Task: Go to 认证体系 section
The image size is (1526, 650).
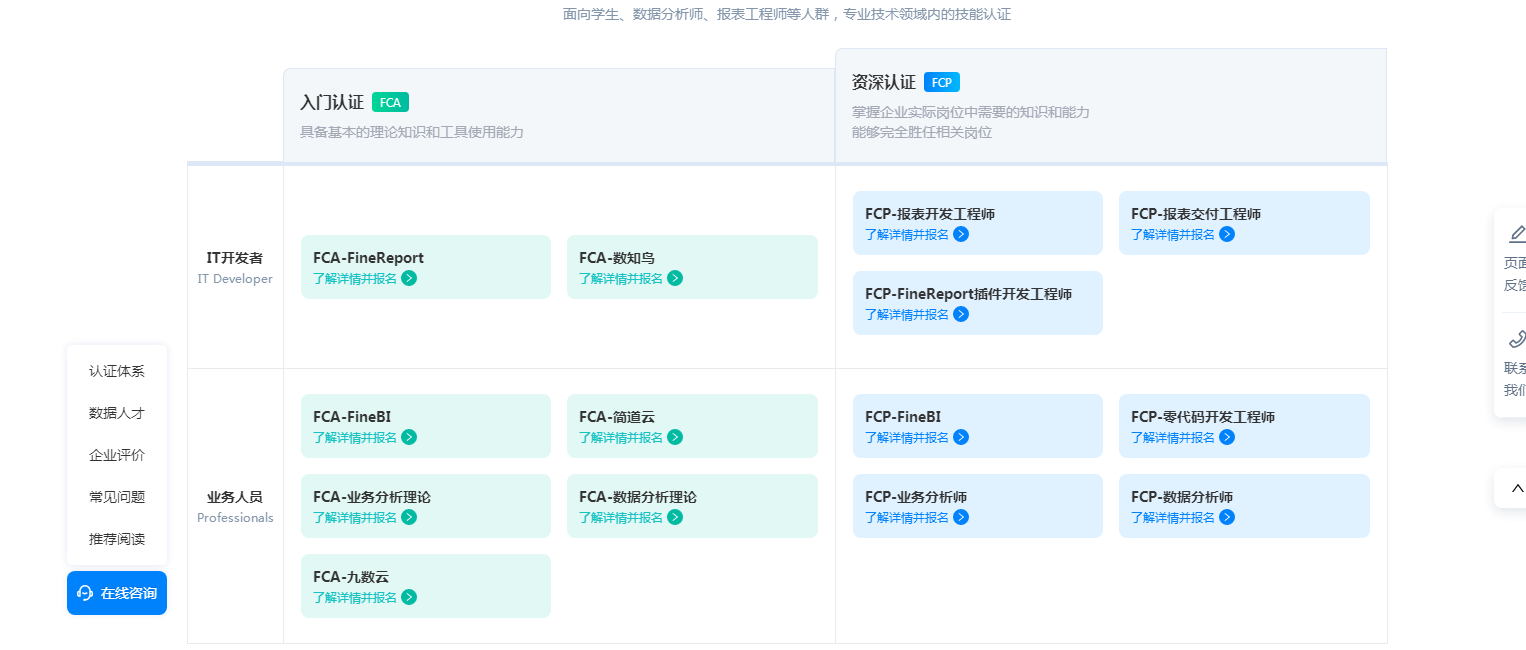Action: (x=117, y=371)
